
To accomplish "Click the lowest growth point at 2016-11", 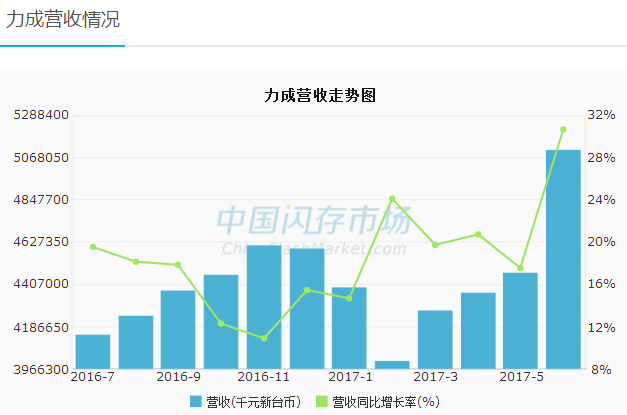I will pyautogui.click(x=264, y=338).
